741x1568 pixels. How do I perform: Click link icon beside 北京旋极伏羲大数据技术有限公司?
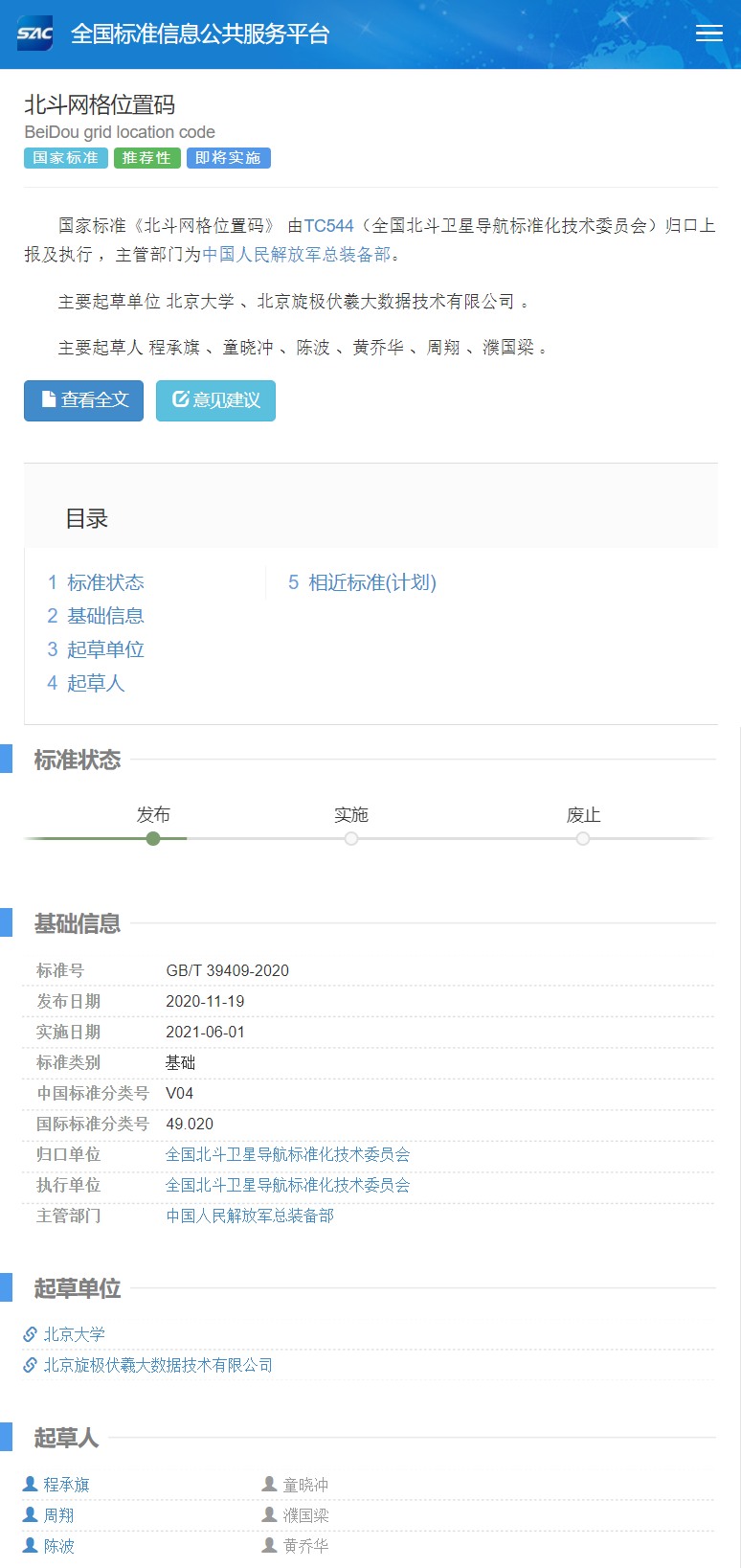click(x=31, y=1365)
